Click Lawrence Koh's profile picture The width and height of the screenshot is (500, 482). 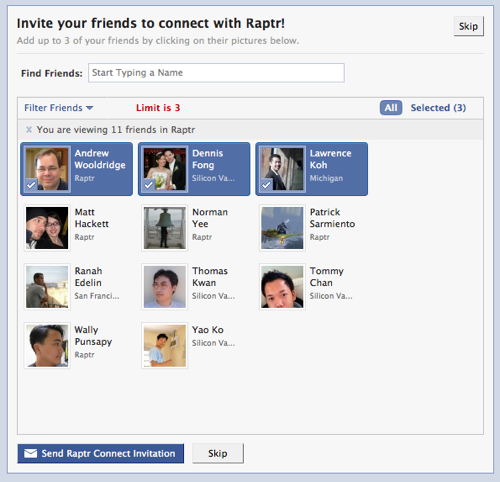[282, 169]
